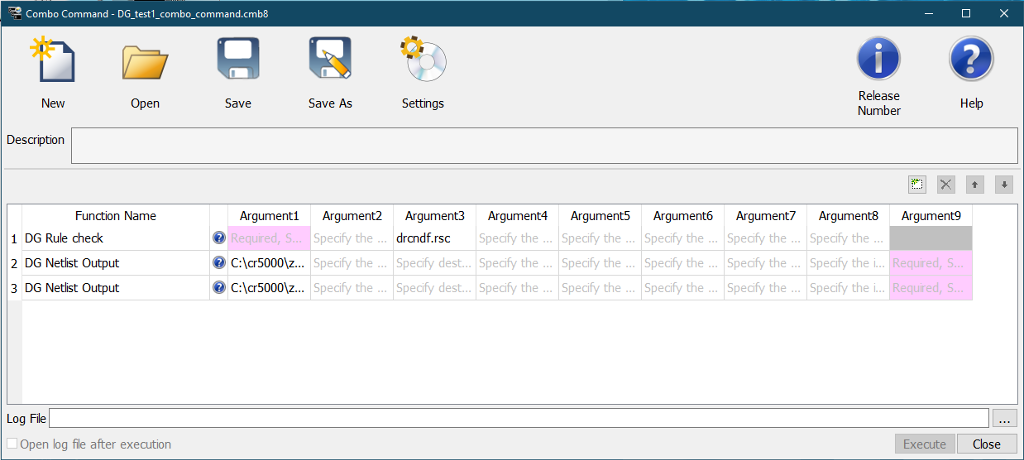Open Settings with the gear disc icon
Screen dimensions: 1024x460
pyautogui.click(x=423, y=59)
